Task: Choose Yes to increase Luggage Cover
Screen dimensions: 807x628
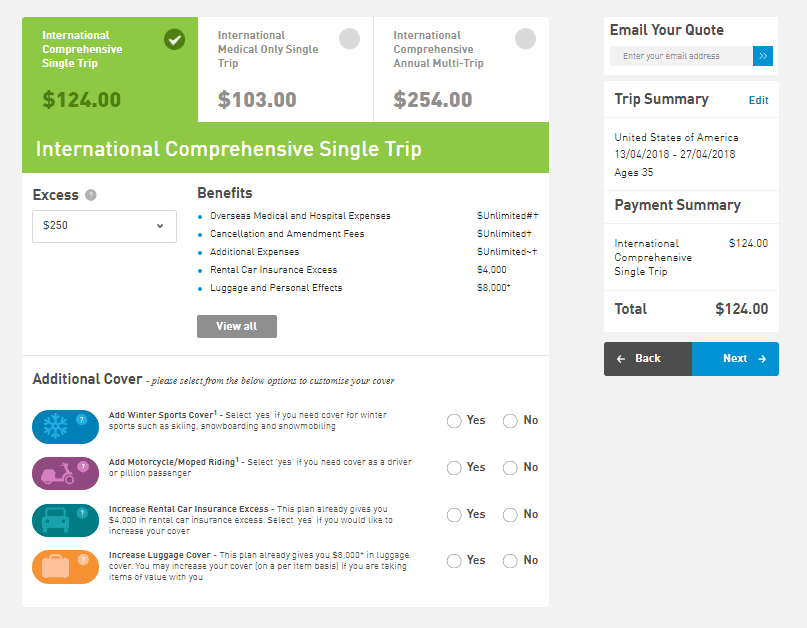Action: (x=455, y=561)
